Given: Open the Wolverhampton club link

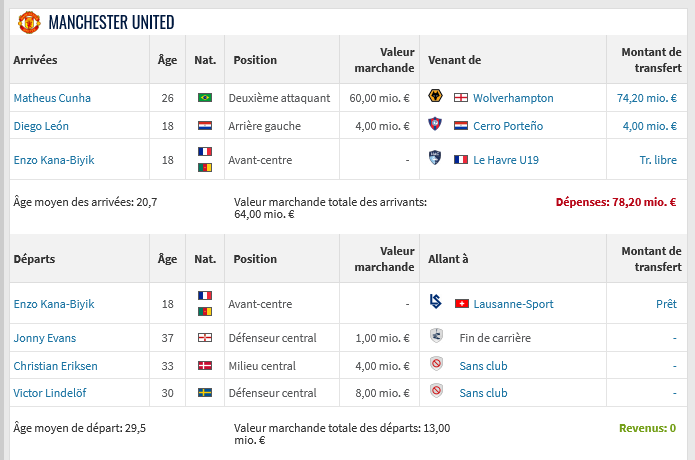Looking at the screenshot, I should tap(513, 98).
